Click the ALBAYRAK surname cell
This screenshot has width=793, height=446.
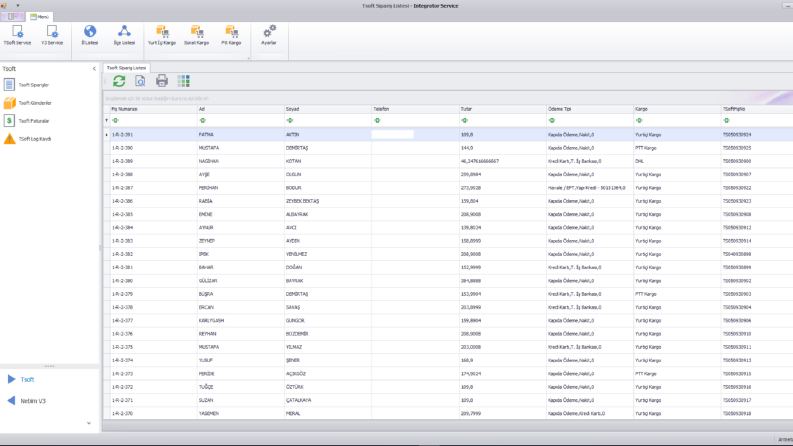[328, 214]
